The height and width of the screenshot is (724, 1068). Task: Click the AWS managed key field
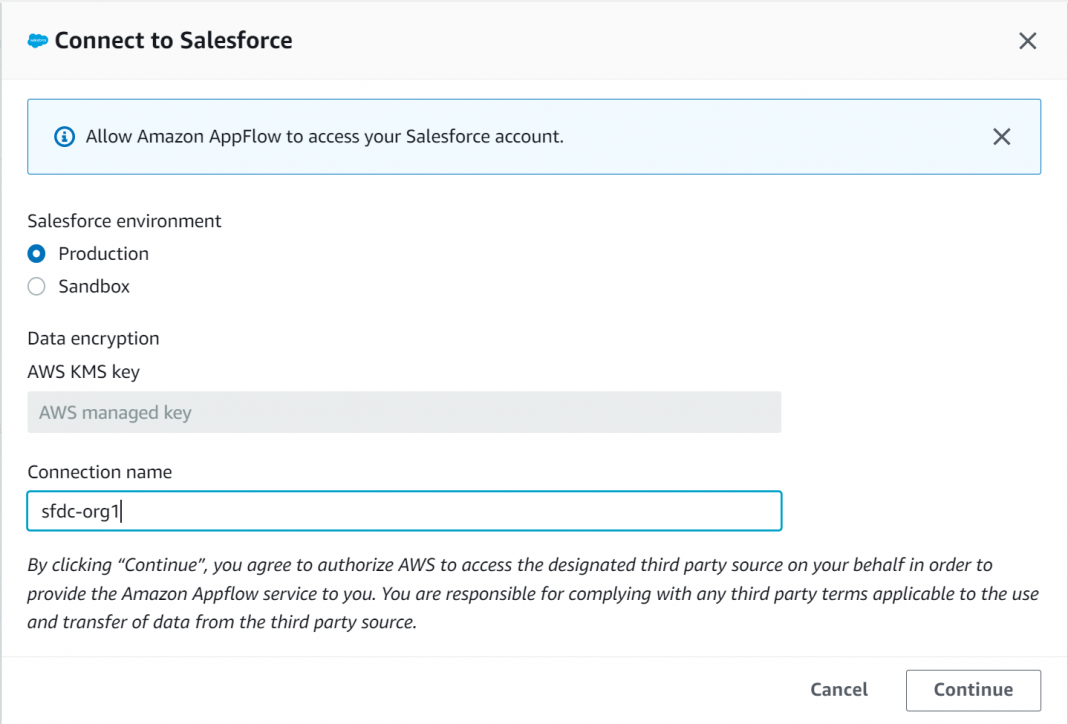[x=404, y=412]
